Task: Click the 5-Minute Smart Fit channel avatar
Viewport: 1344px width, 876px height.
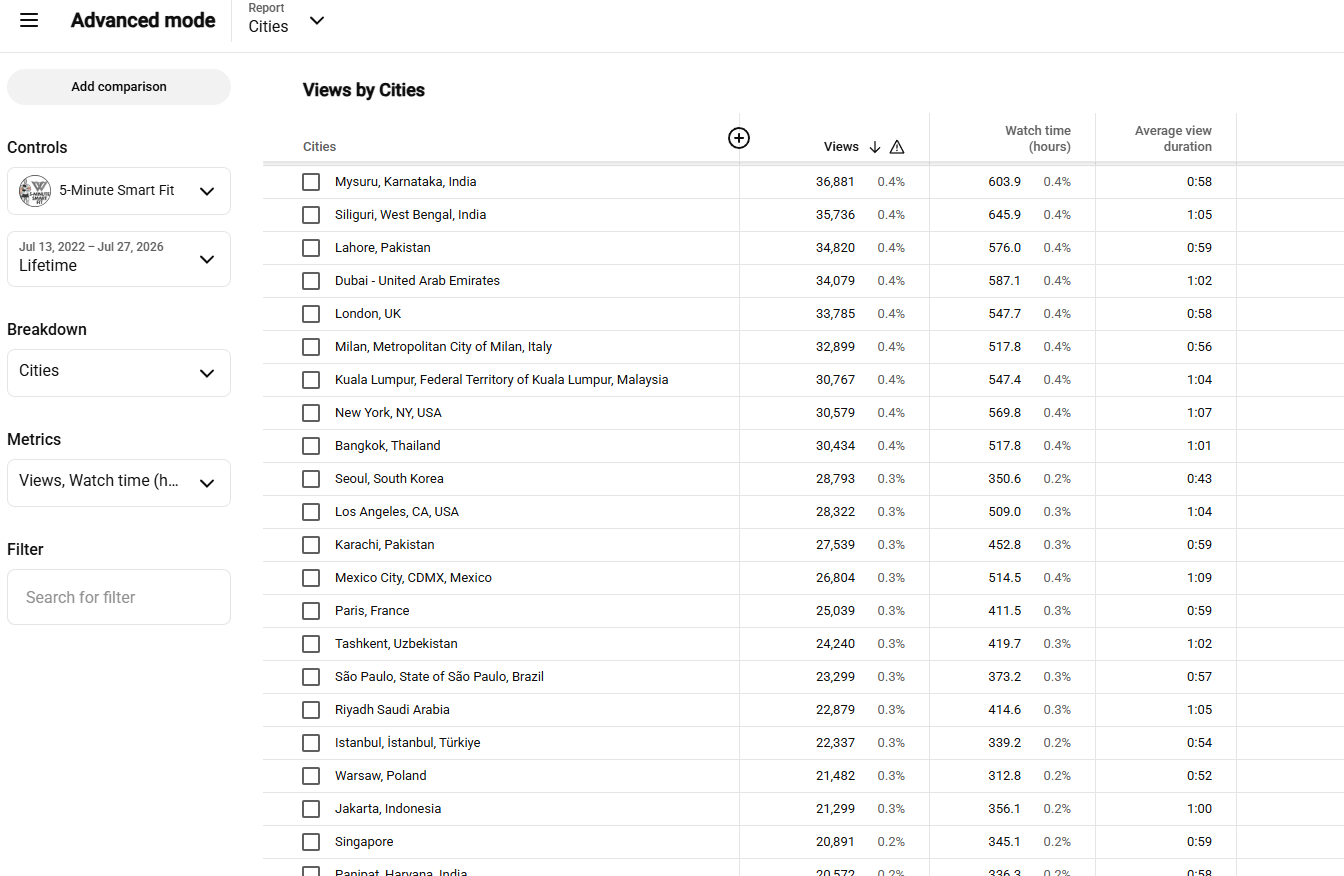Action: tap(35, 191)
